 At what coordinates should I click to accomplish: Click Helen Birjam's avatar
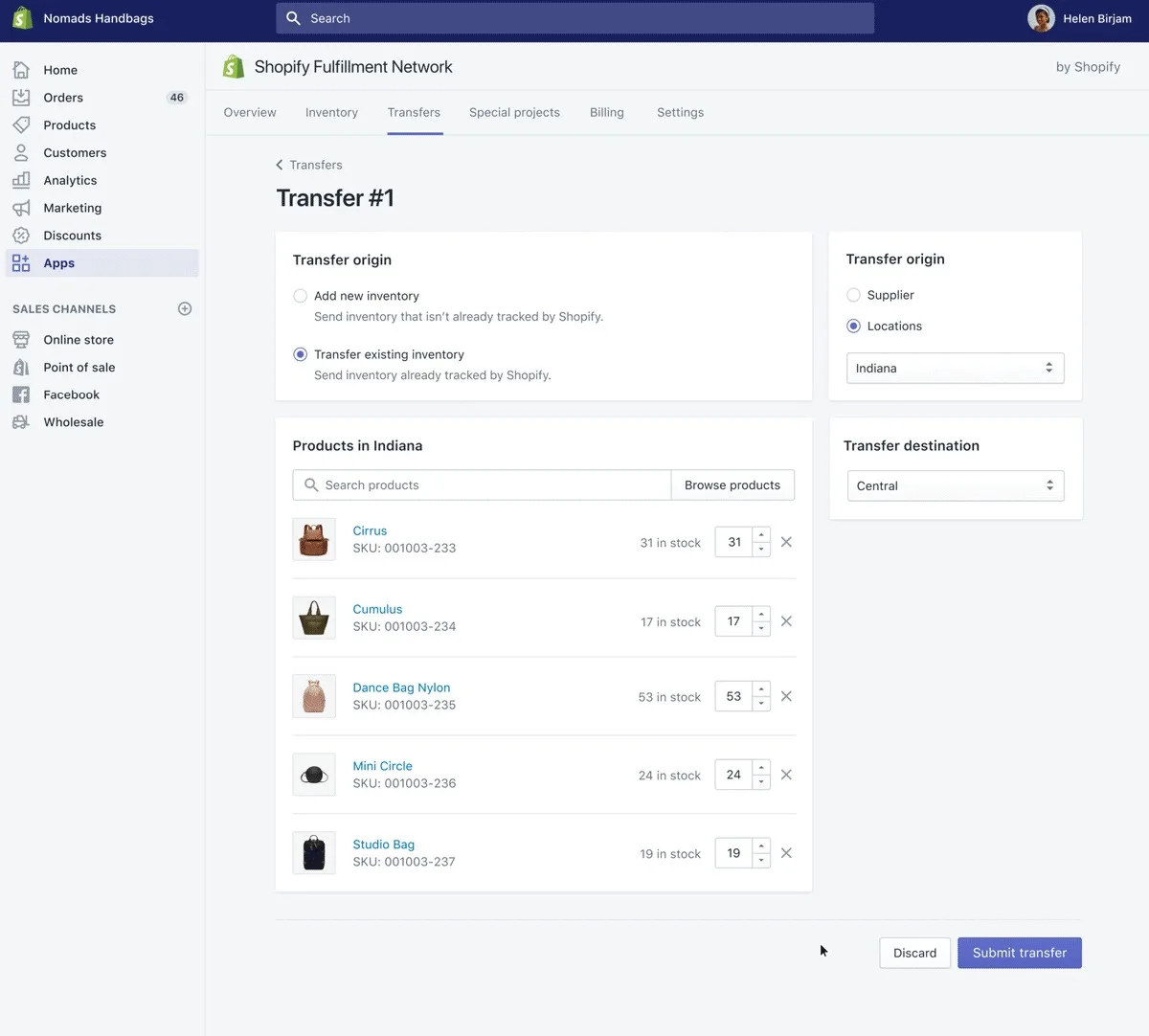[1041, 18]
